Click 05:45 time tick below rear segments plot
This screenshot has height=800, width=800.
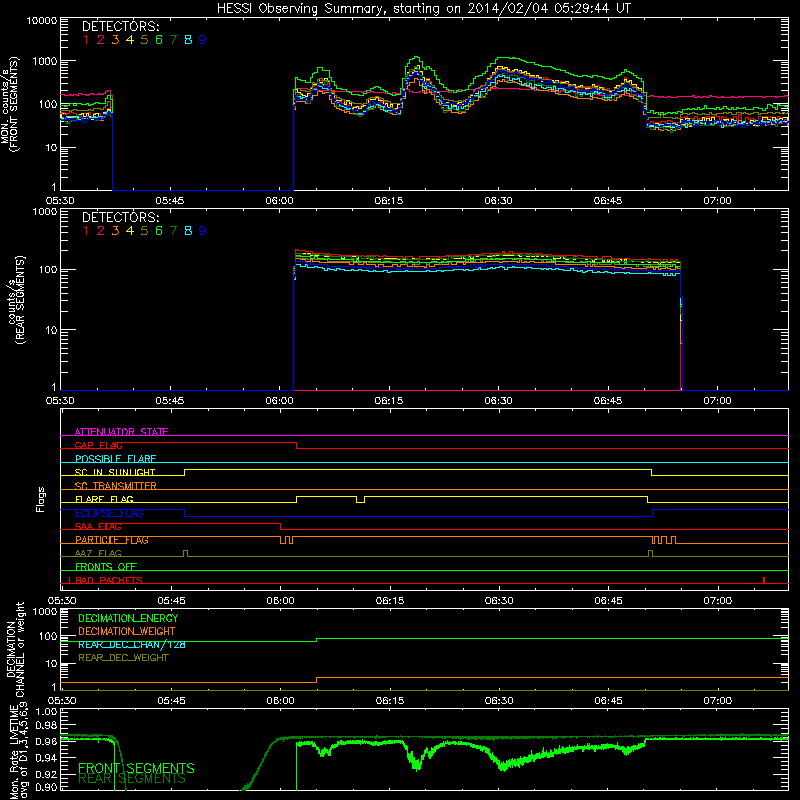[169, 401]
